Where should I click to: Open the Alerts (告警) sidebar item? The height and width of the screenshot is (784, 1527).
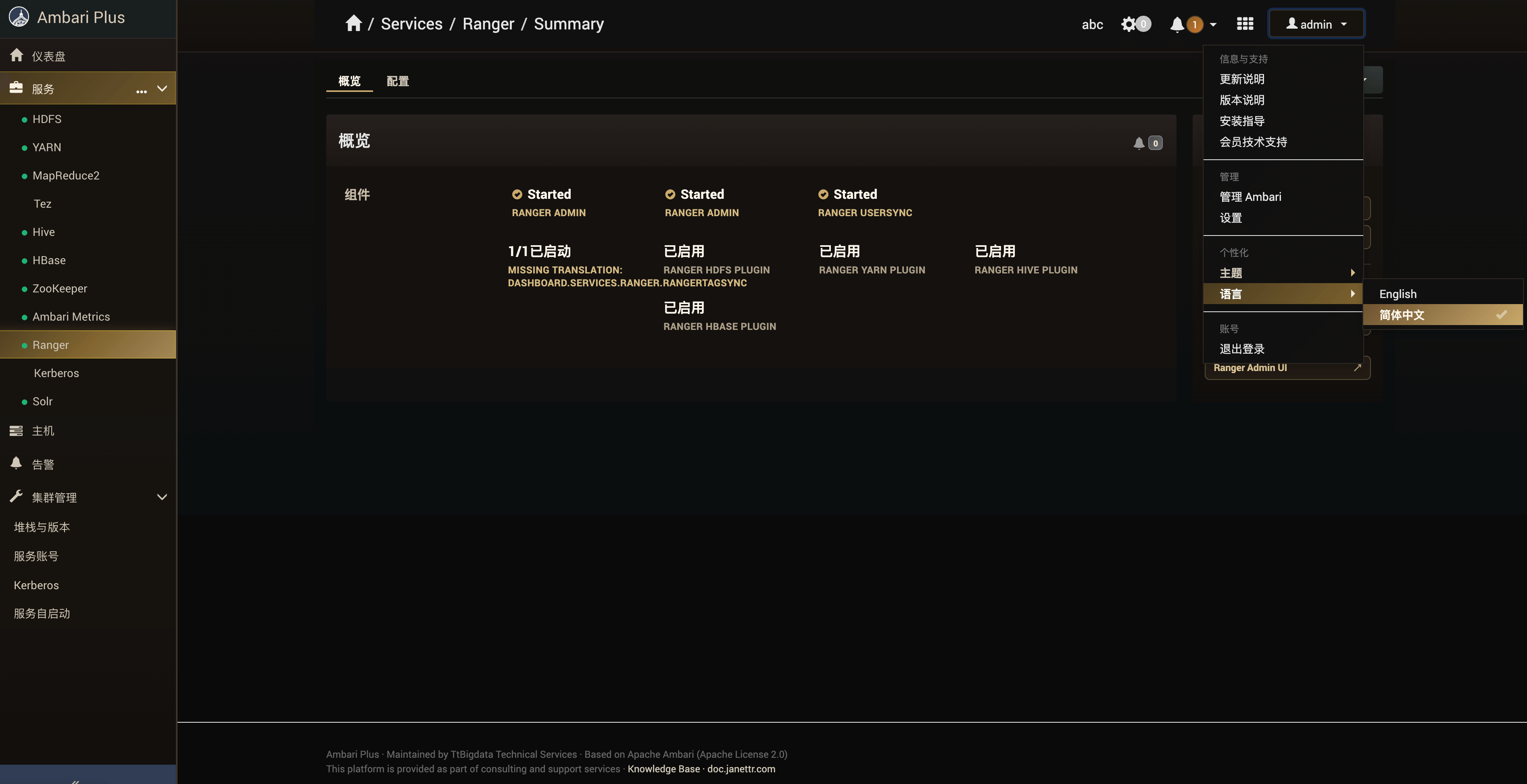point(43,464)
